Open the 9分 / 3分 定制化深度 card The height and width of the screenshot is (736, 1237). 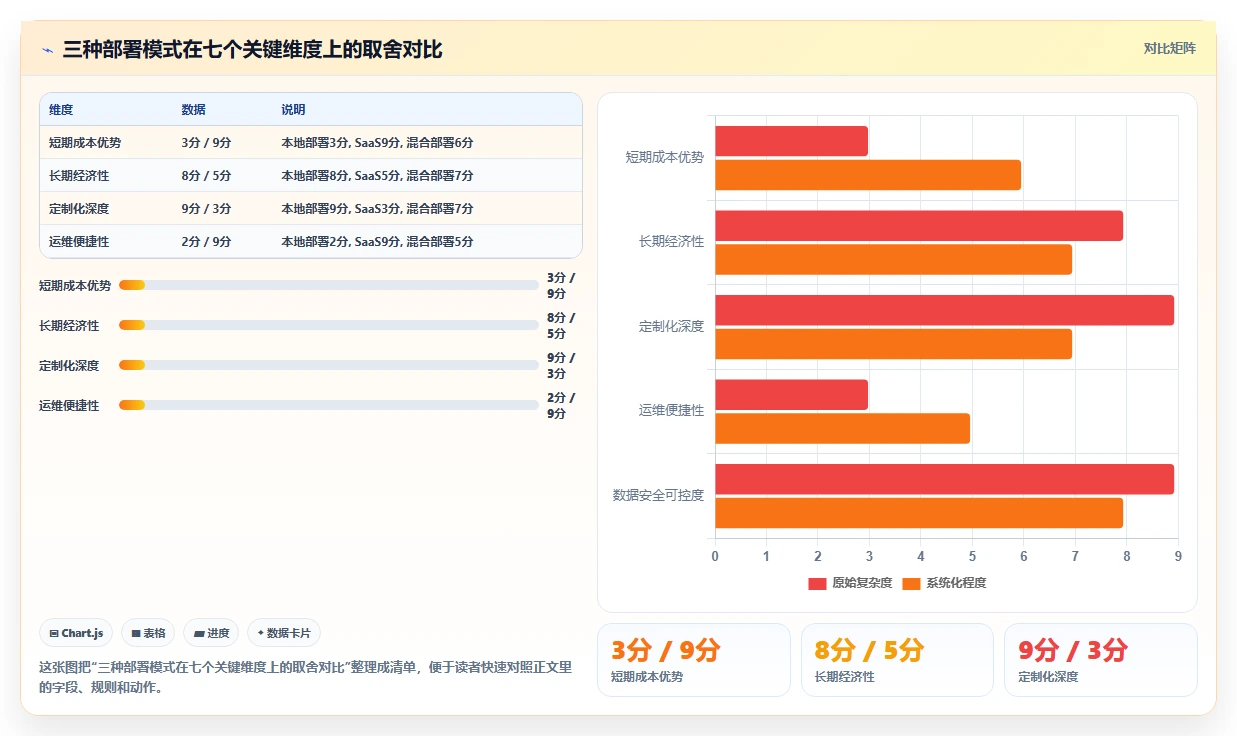pyautogui.click(x=1101, y=660)
